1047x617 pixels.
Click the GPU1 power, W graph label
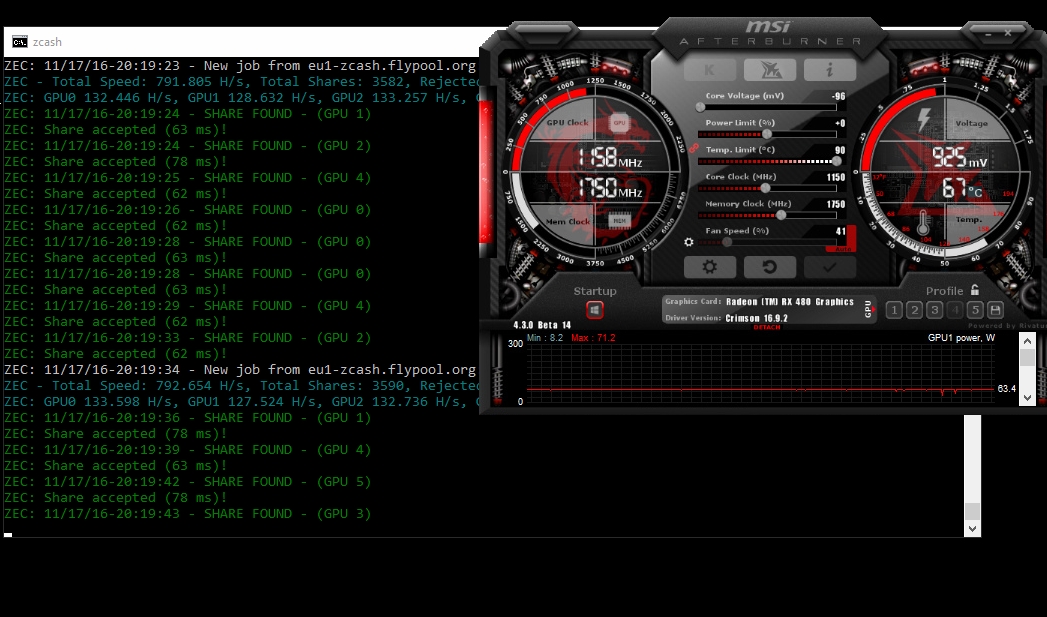[x=961, y=338]
